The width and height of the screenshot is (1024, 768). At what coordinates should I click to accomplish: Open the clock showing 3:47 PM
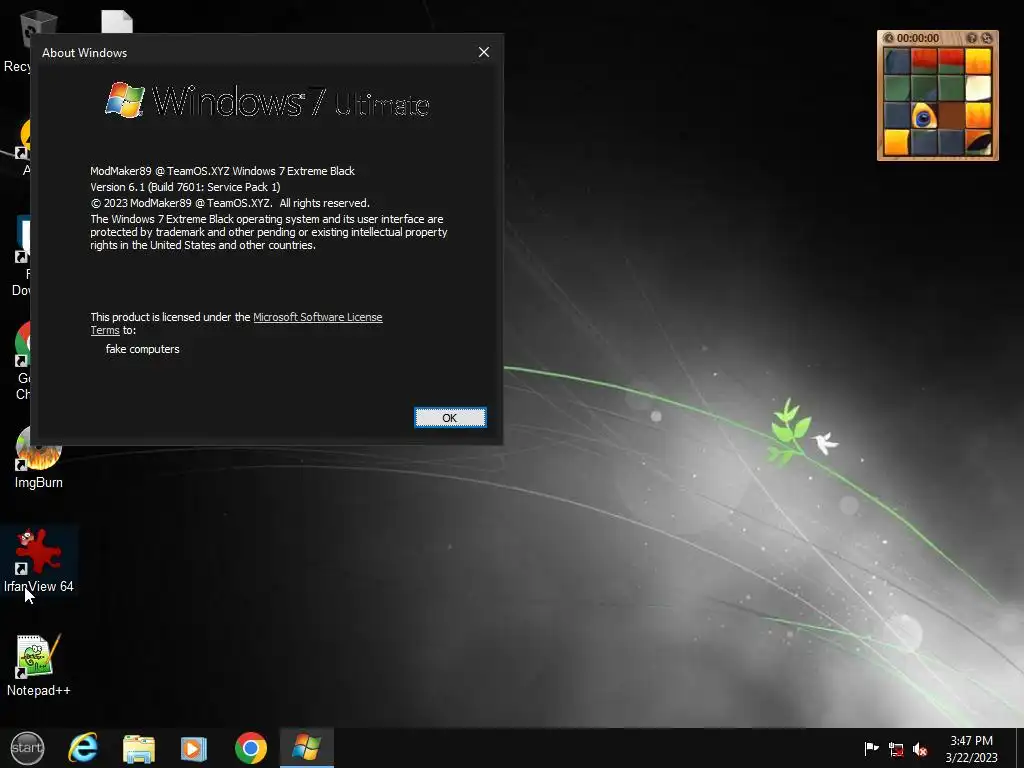[971, 748]
